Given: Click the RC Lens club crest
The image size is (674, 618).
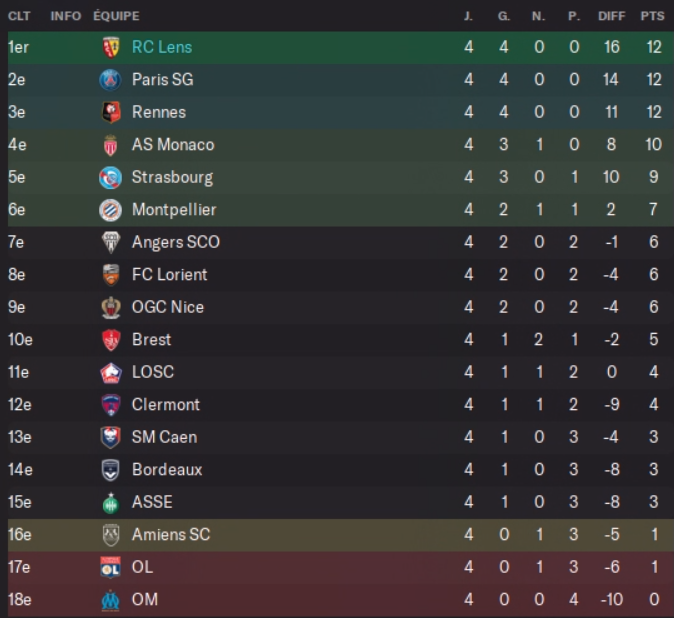Looking at the screenshot, I should click(x=110, y=47).
